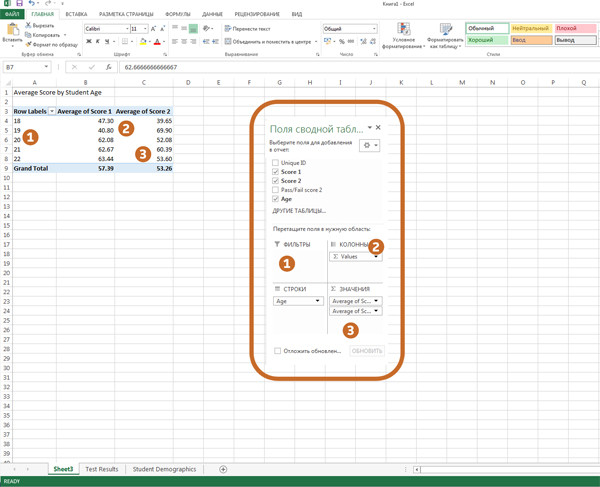The height and width of the screenshot is (487, 600).
Task: Switch to the Student Demographics sheet
Action: 164,469
